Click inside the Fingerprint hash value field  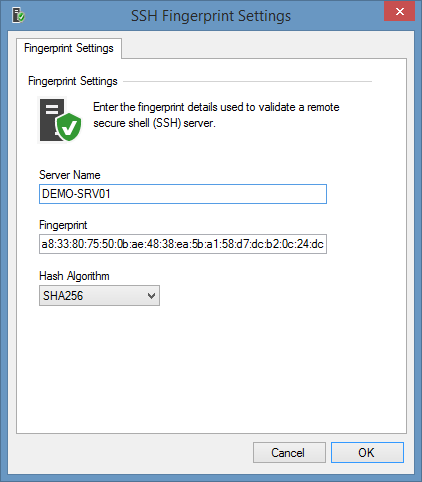click(183, 244)
